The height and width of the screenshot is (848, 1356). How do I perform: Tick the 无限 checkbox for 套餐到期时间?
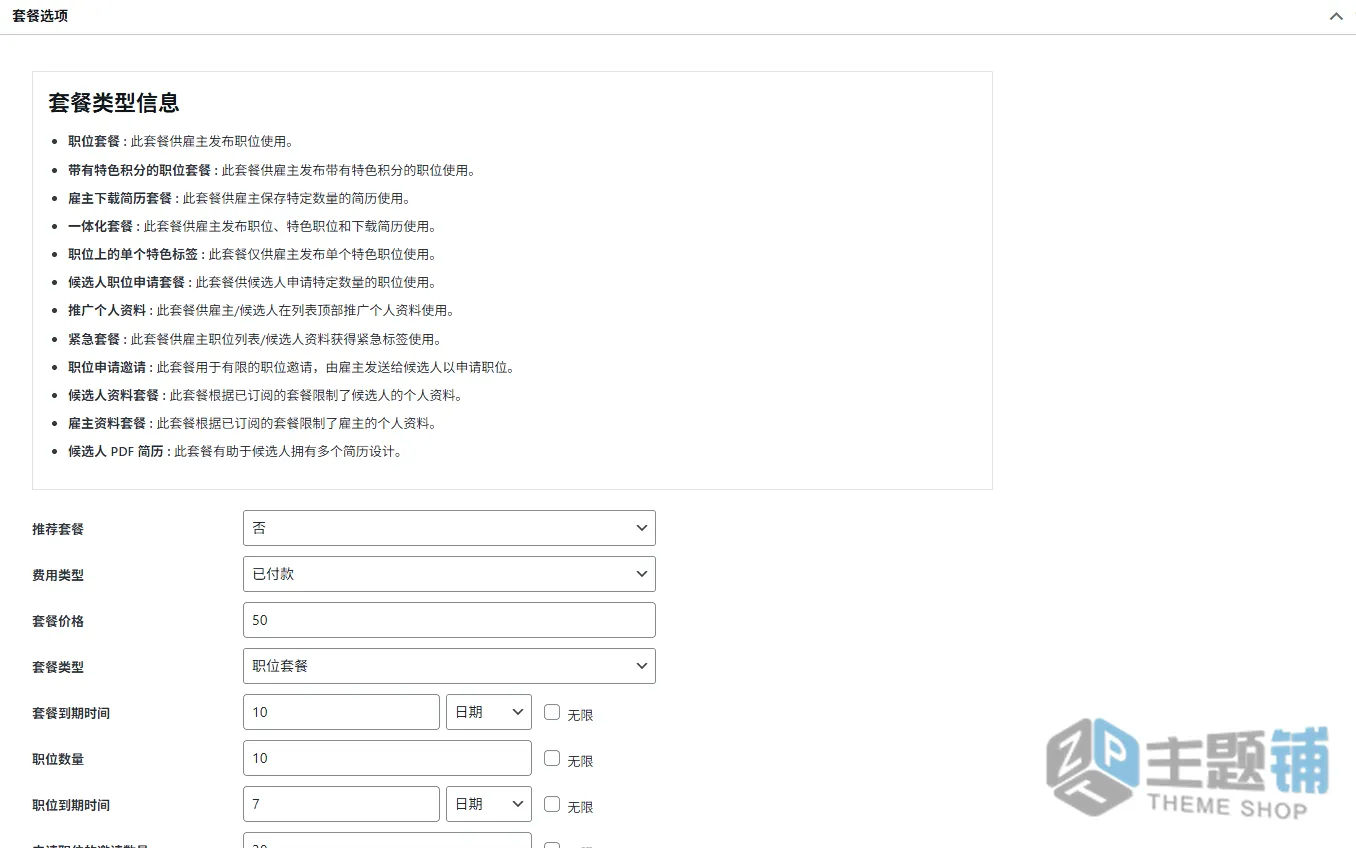click(x=552, y=712)
